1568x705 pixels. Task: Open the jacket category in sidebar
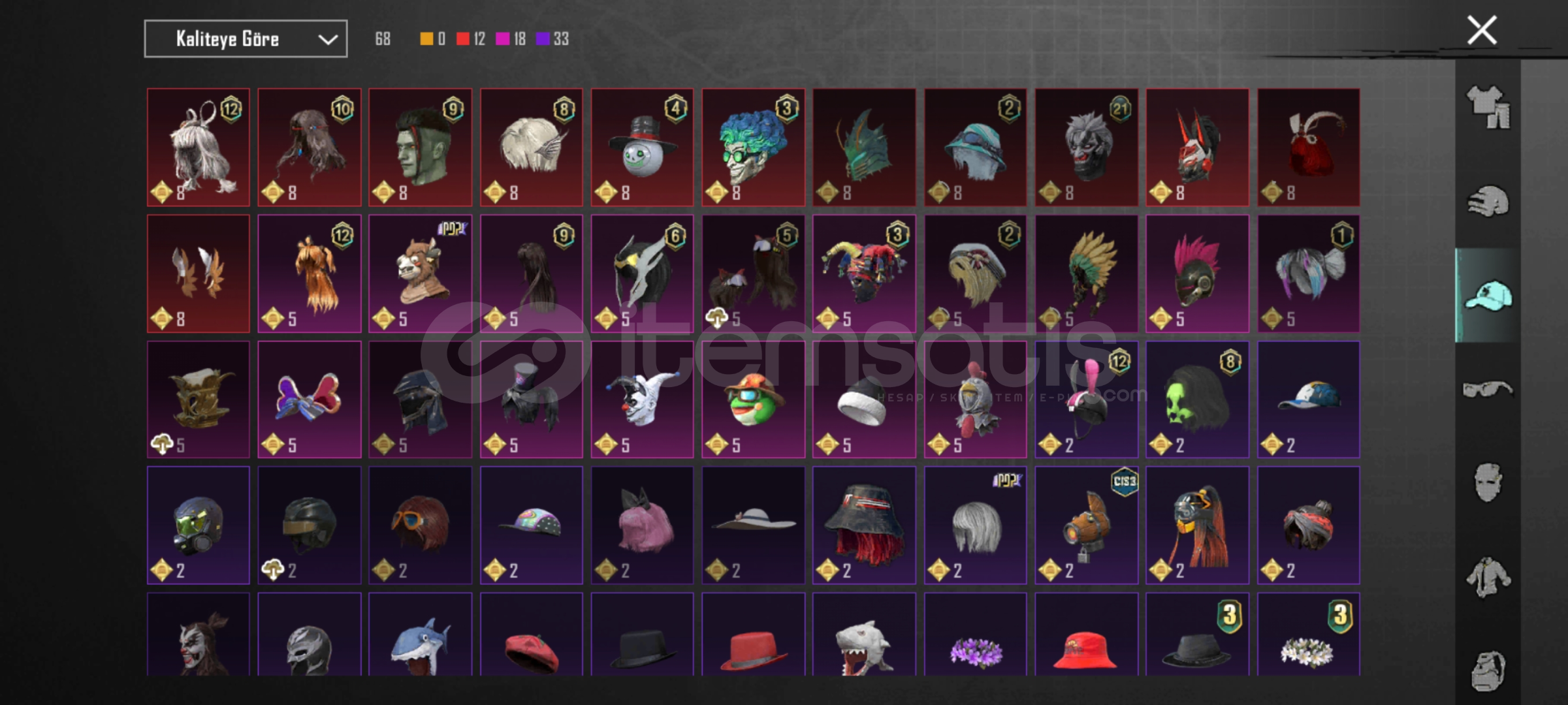point(1488,577)
